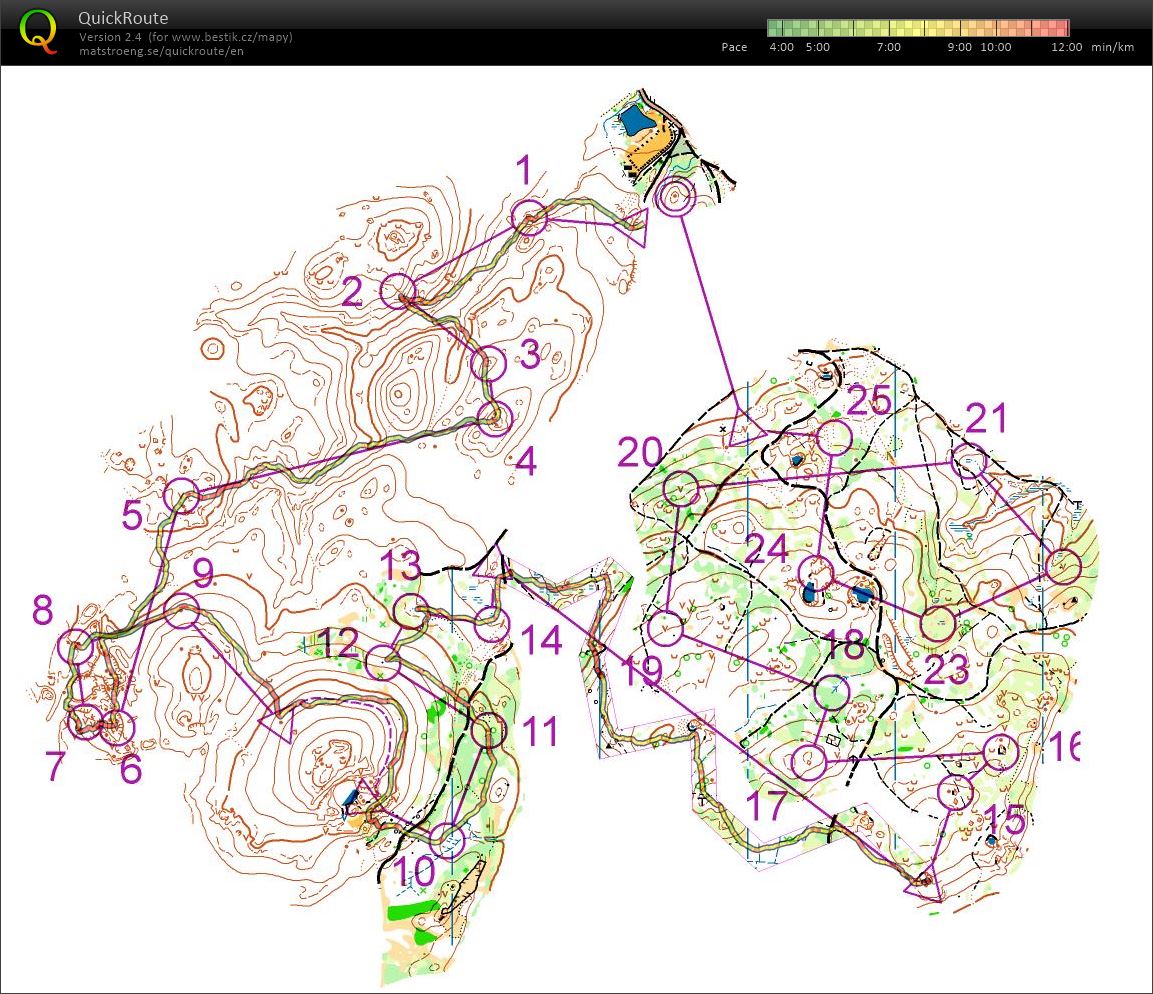Click control number 20 label
The width and height of the screenshot is (1153, 994).
640,451
